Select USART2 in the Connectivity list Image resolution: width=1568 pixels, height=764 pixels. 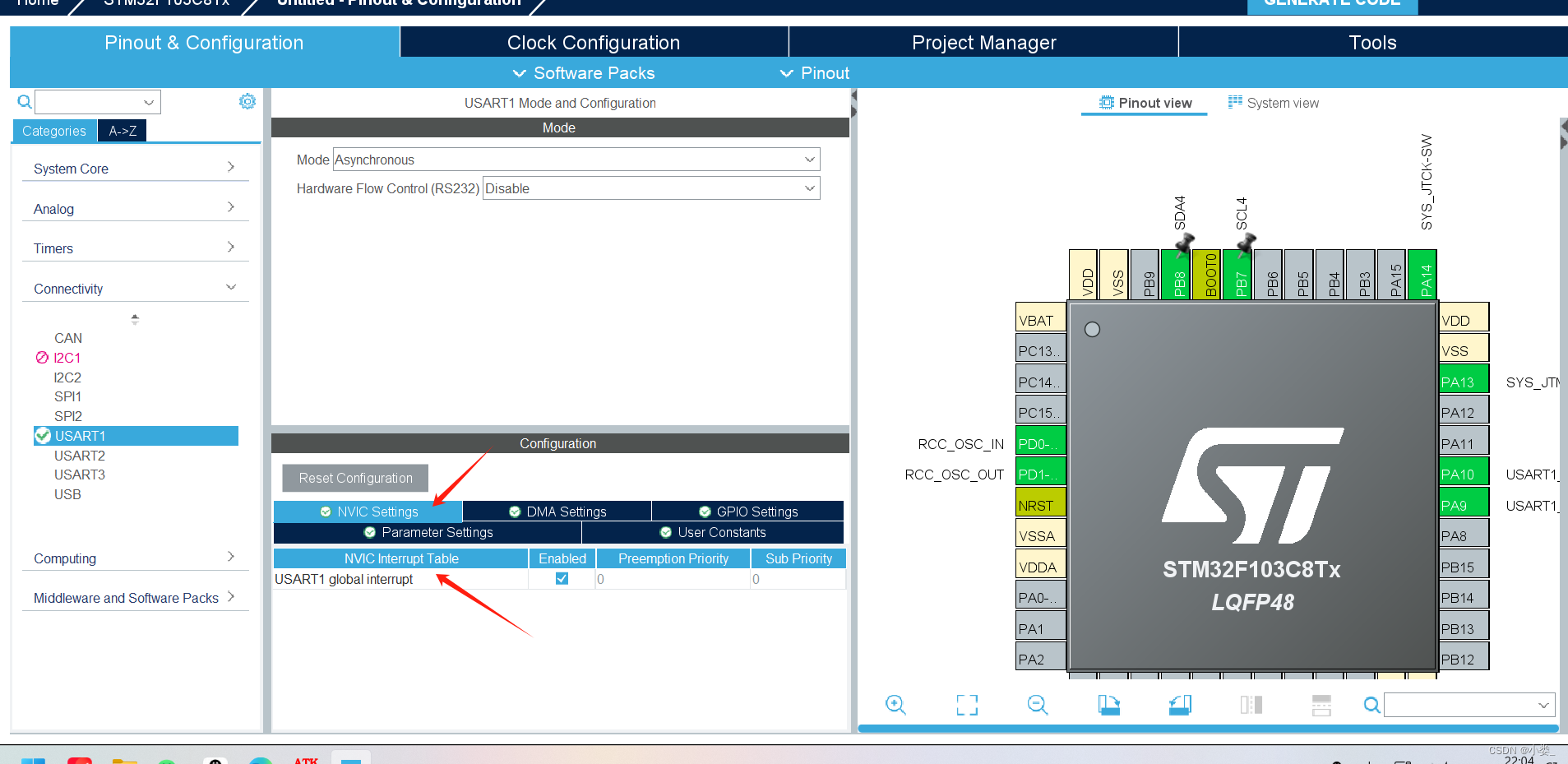80,455
